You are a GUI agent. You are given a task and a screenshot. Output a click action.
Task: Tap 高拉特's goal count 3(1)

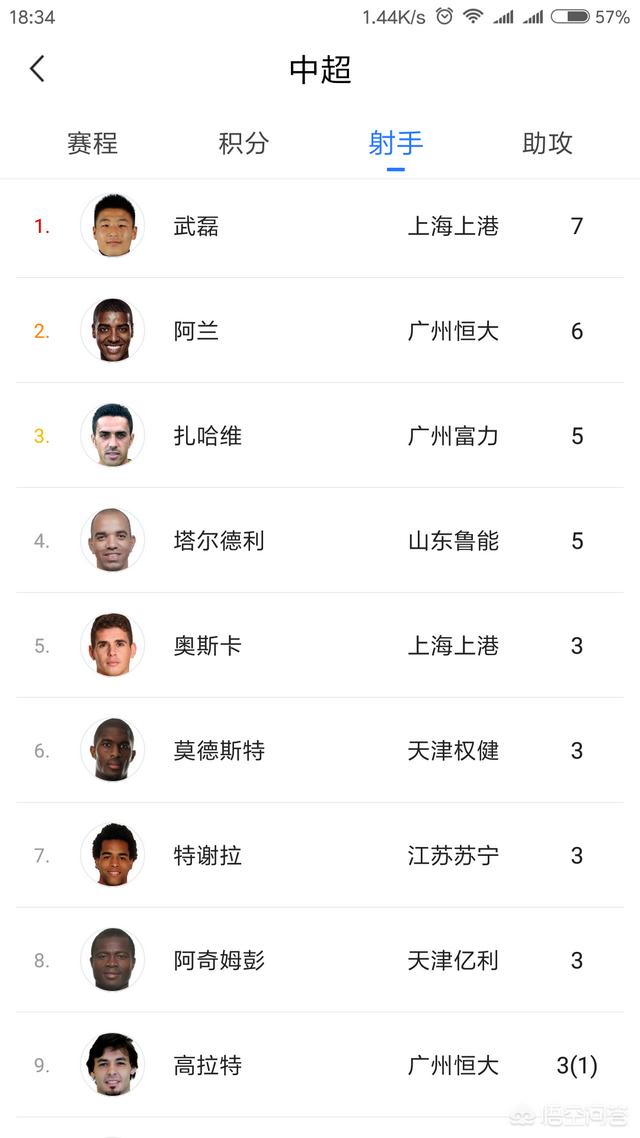577,1066
